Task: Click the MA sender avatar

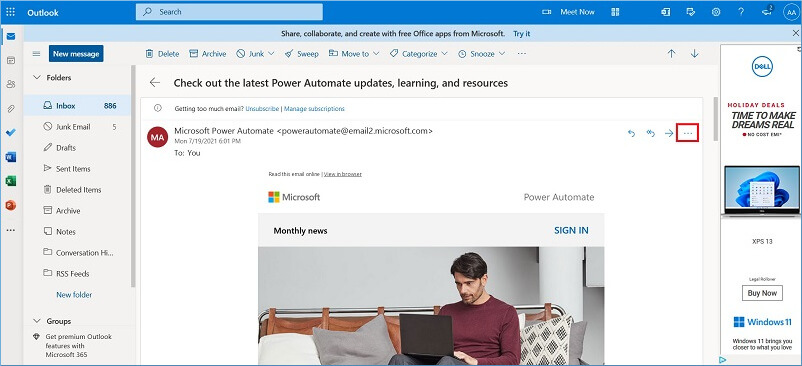Action: pyautogui.click(x=158, y=137)
